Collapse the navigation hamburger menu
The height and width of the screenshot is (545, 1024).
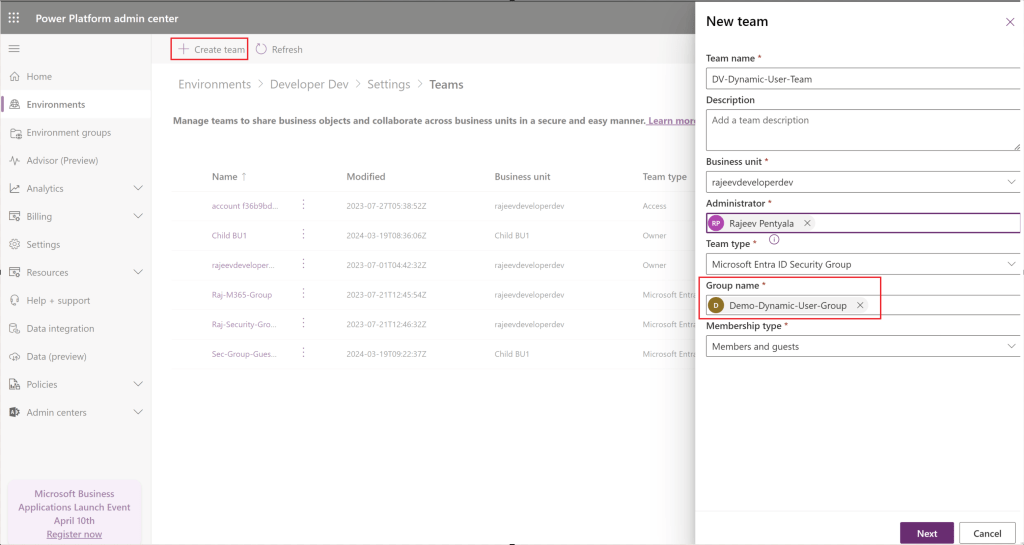coord(14,48)
